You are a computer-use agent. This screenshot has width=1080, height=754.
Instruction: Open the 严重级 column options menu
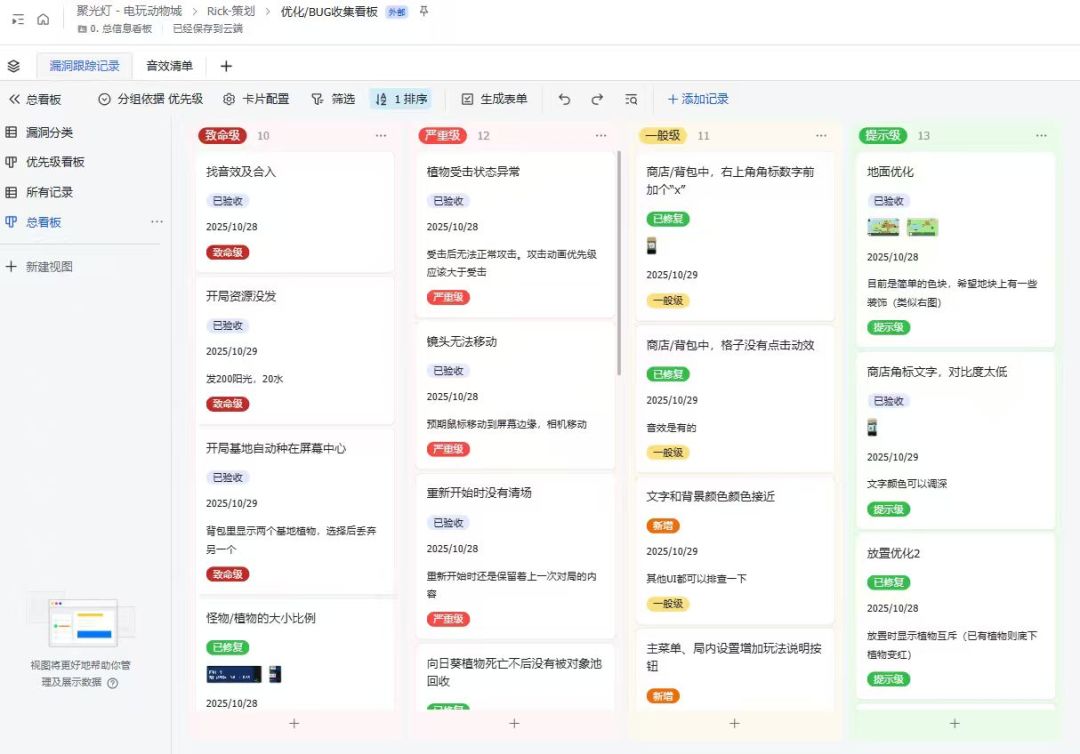point(601,136)
